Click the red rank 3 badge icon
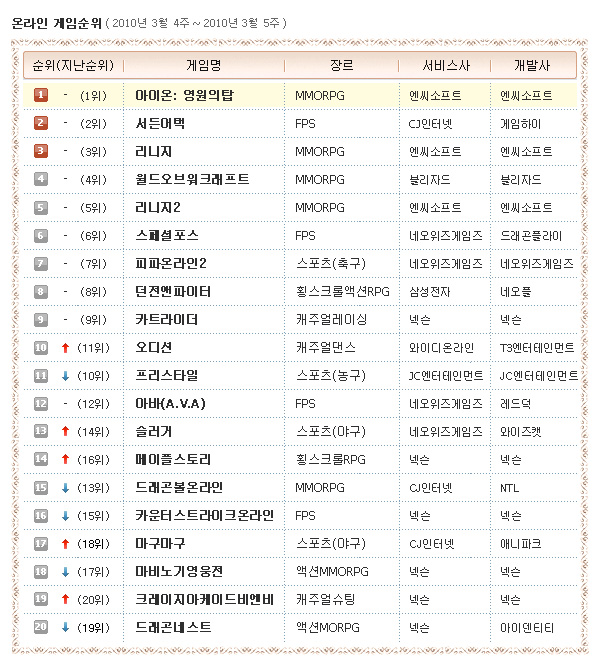Screen dimensions: 600x666 41,151
